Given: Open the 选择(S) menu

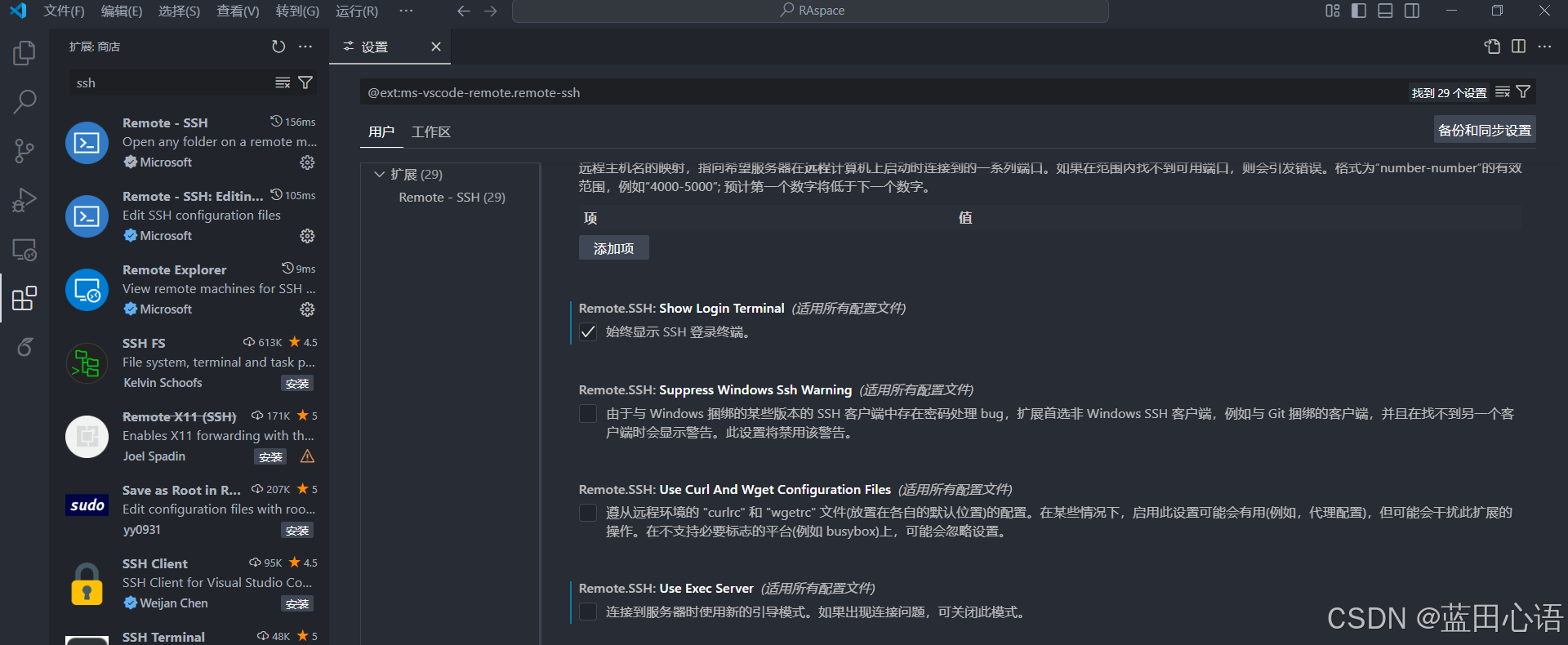Looking at the screenshot, I should click(179, 11).
